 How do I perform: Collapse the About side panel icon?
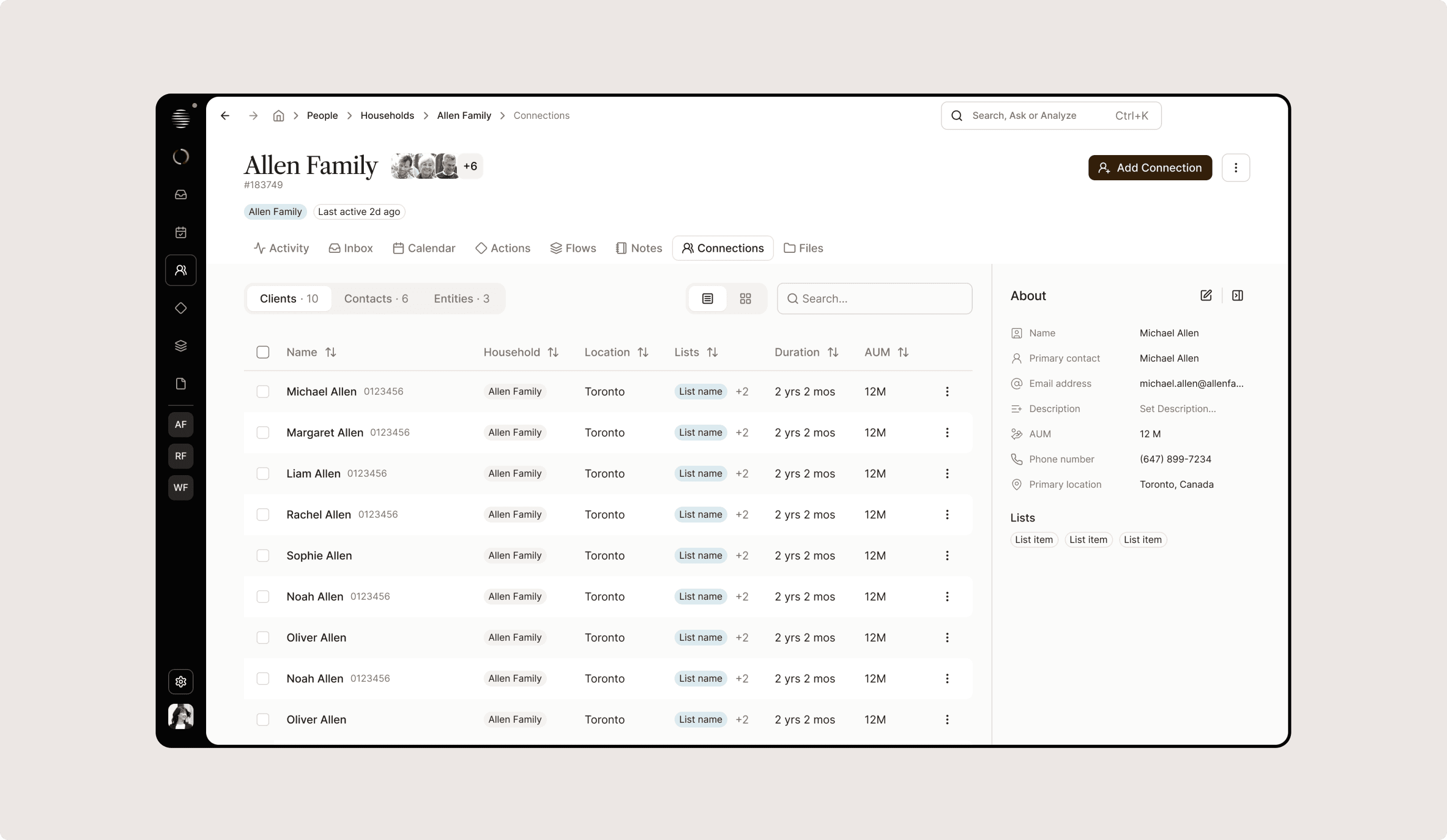(1237, 295)
